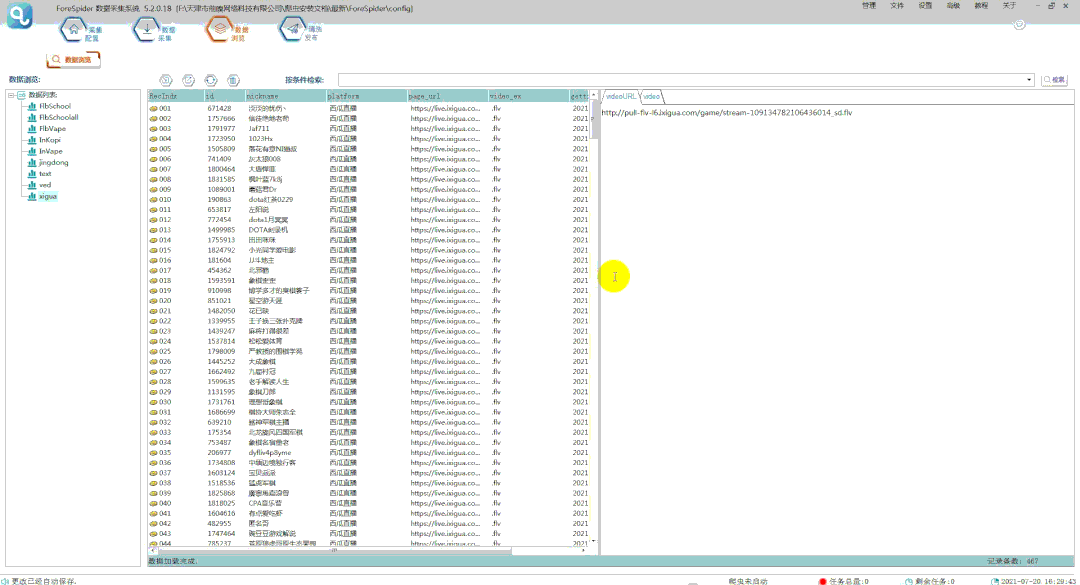Click the round icon just left of refresh
Image resolution: width=1080 pixels, height=585 pixels.
pos(189,81)
